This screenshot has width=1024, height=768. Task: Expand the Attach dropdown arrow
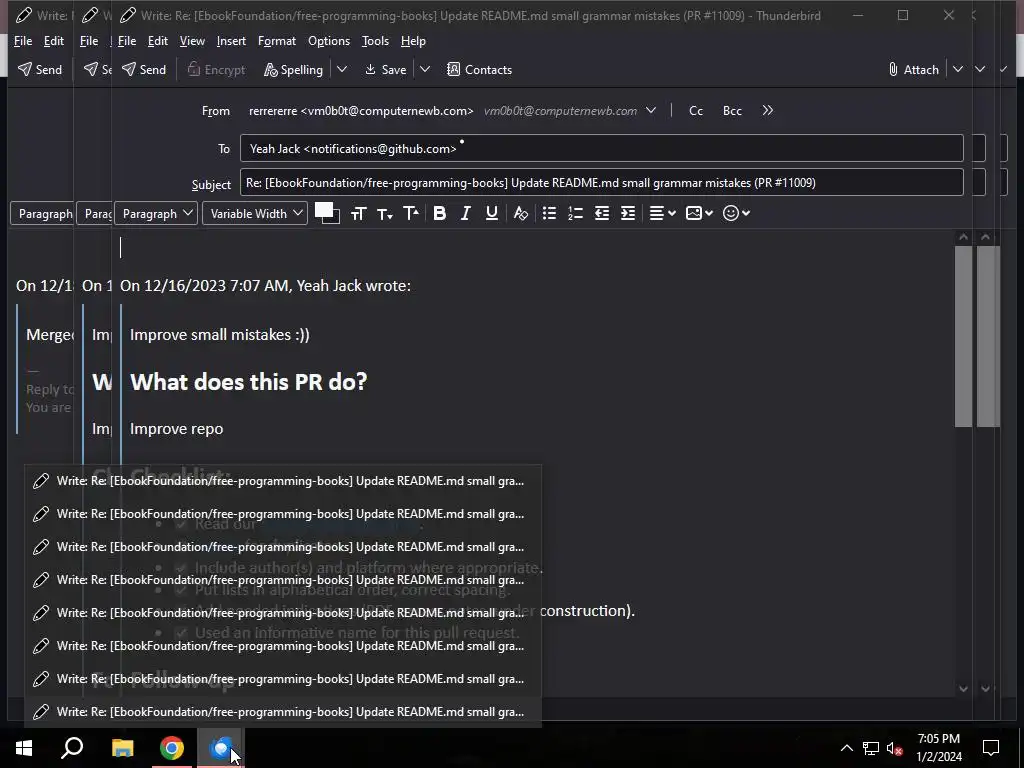click(958, 69)
